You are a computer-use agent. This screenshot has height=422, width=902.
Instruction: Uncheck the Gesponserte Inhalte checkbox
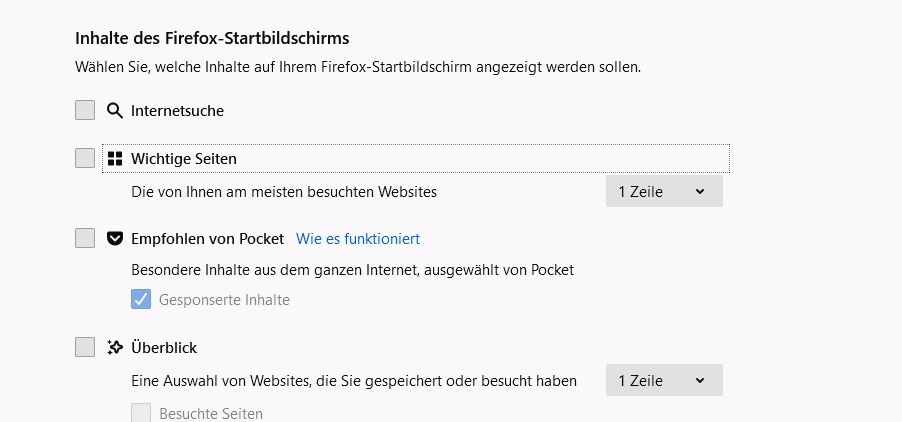click(141, 299)
